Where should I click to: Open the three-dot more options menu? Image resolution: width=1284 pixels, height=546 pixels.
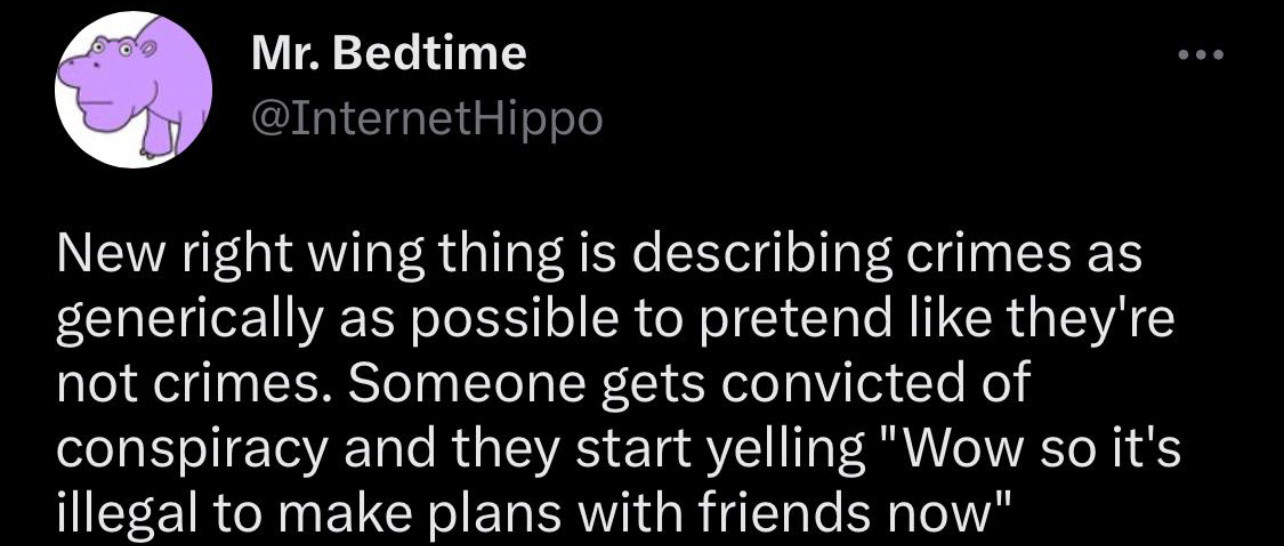click(x=1200, y=56)
